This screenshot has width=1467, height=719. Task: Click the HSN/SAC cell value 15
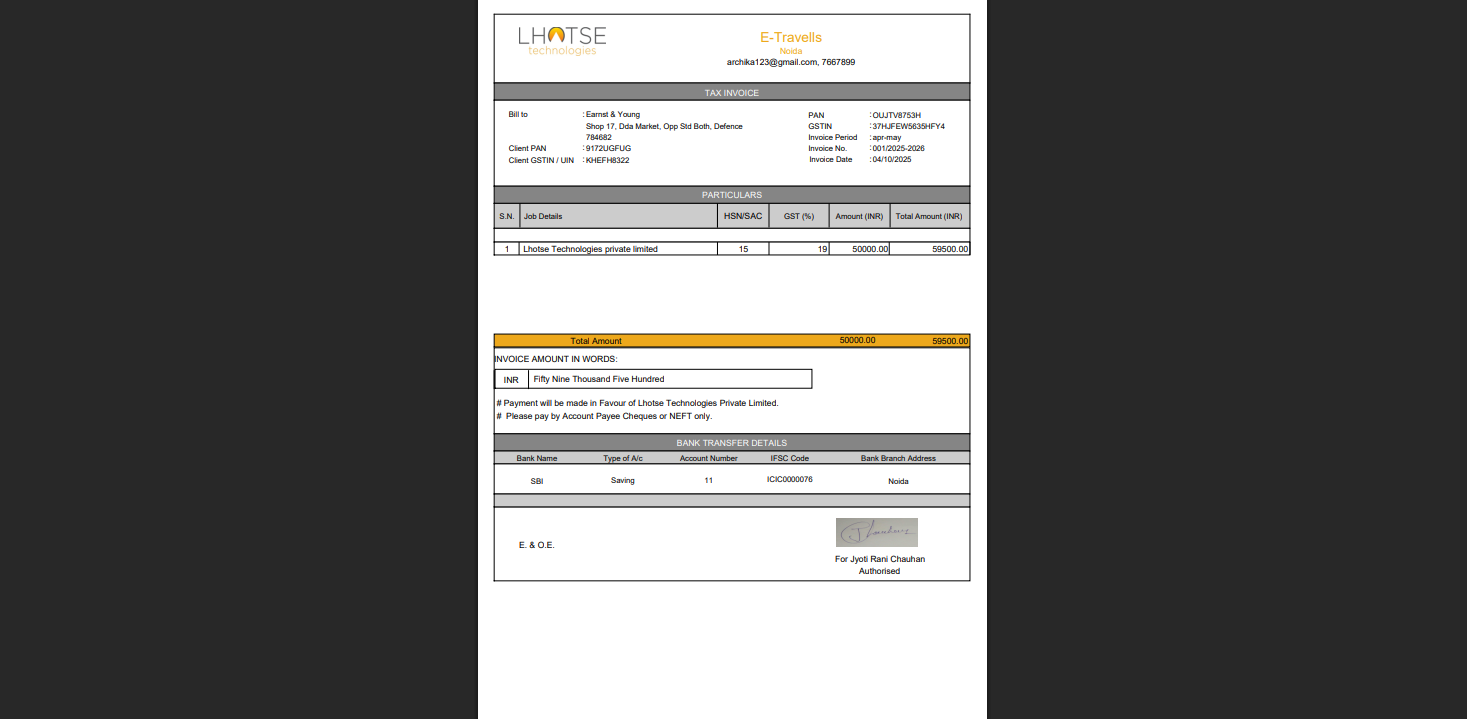(743, 249)
